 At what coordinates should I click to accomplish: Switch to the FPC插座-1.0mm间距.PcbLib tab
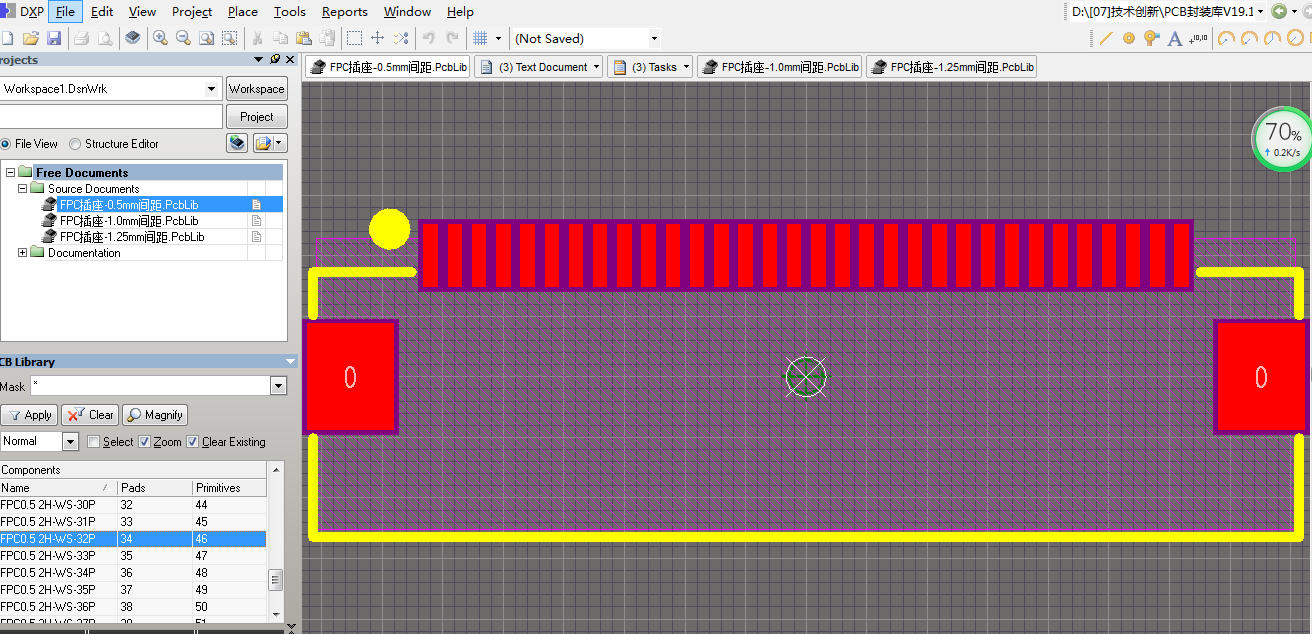[780, 67]
